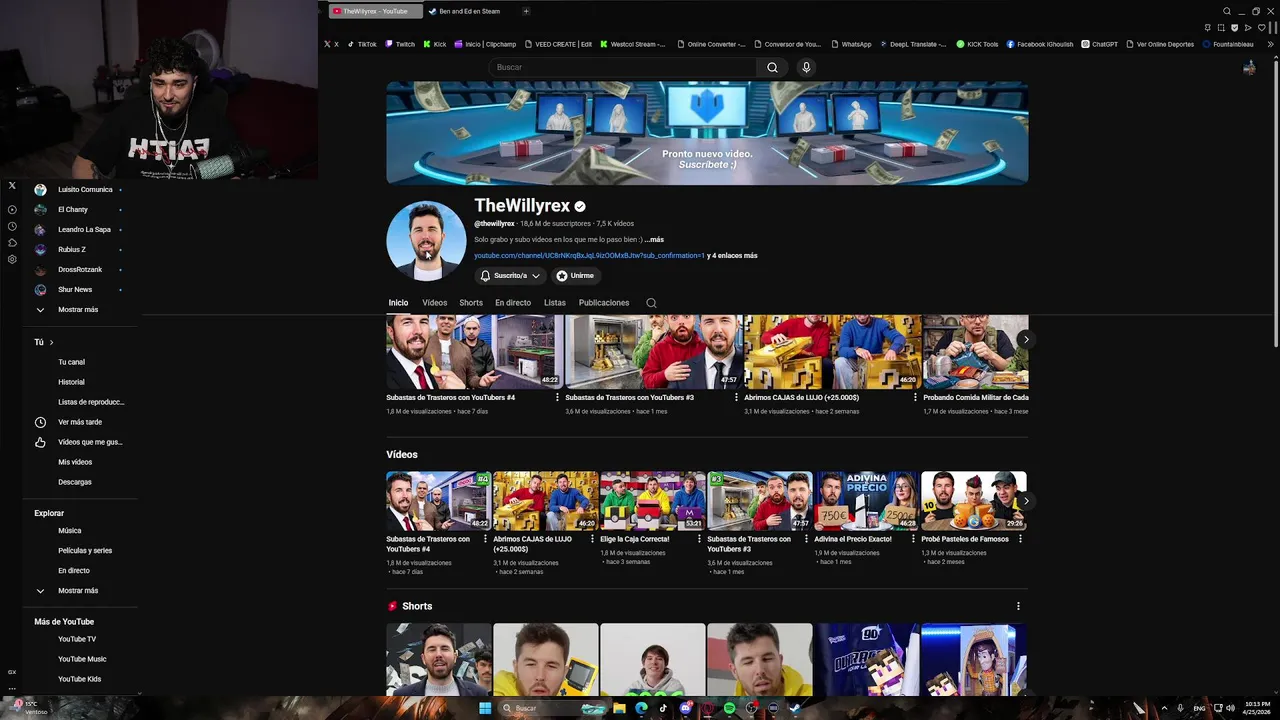
Task: Open Microsoft Edge from the taskbar
Action: pos(641,708)
